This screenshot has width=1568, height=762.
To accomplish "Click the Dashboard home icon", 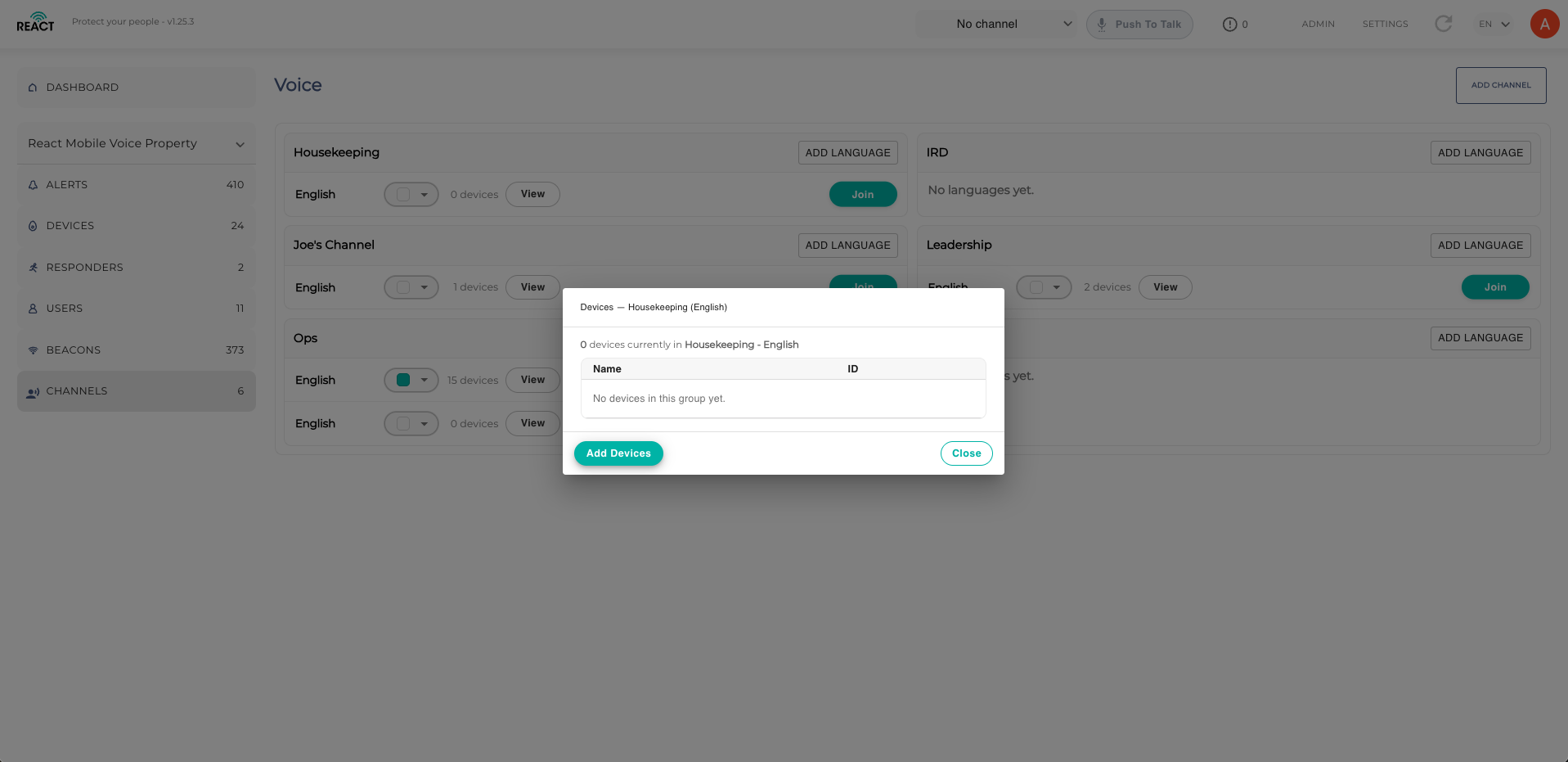I will pos(33,88).
